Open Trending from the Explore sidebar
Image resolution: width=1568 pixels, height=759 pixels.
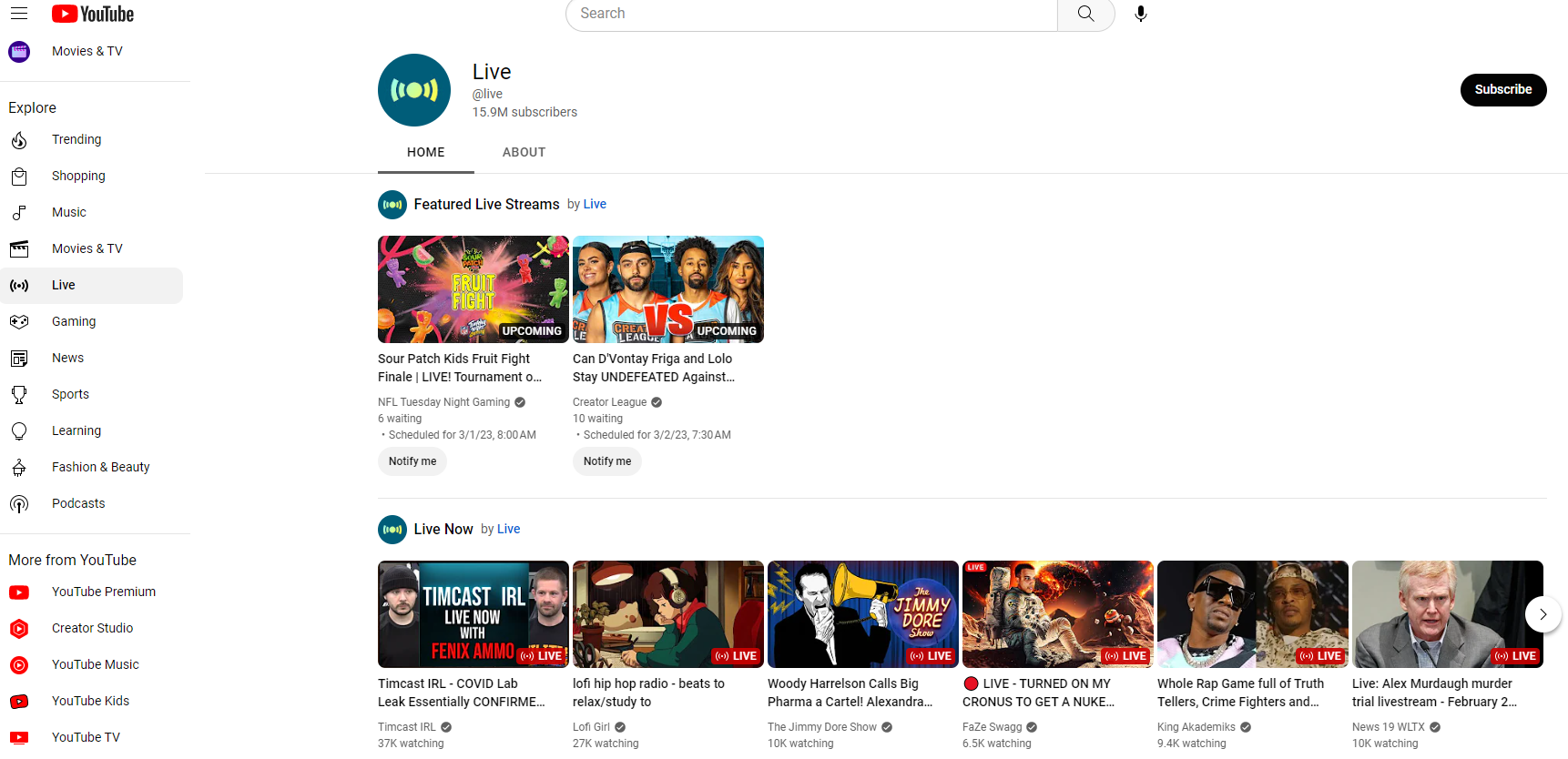(76, 139)
